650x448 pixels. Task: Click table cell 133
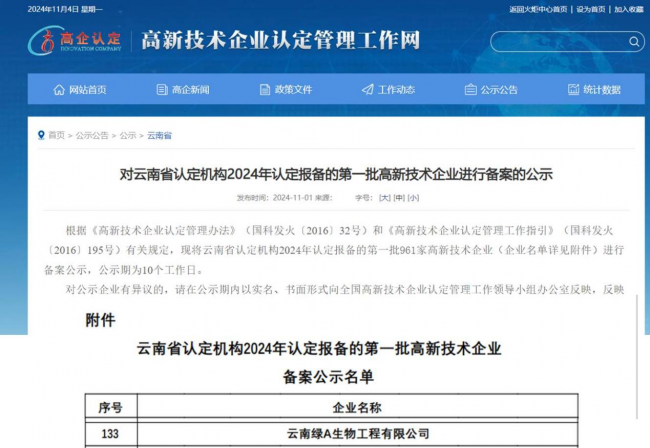110,433
